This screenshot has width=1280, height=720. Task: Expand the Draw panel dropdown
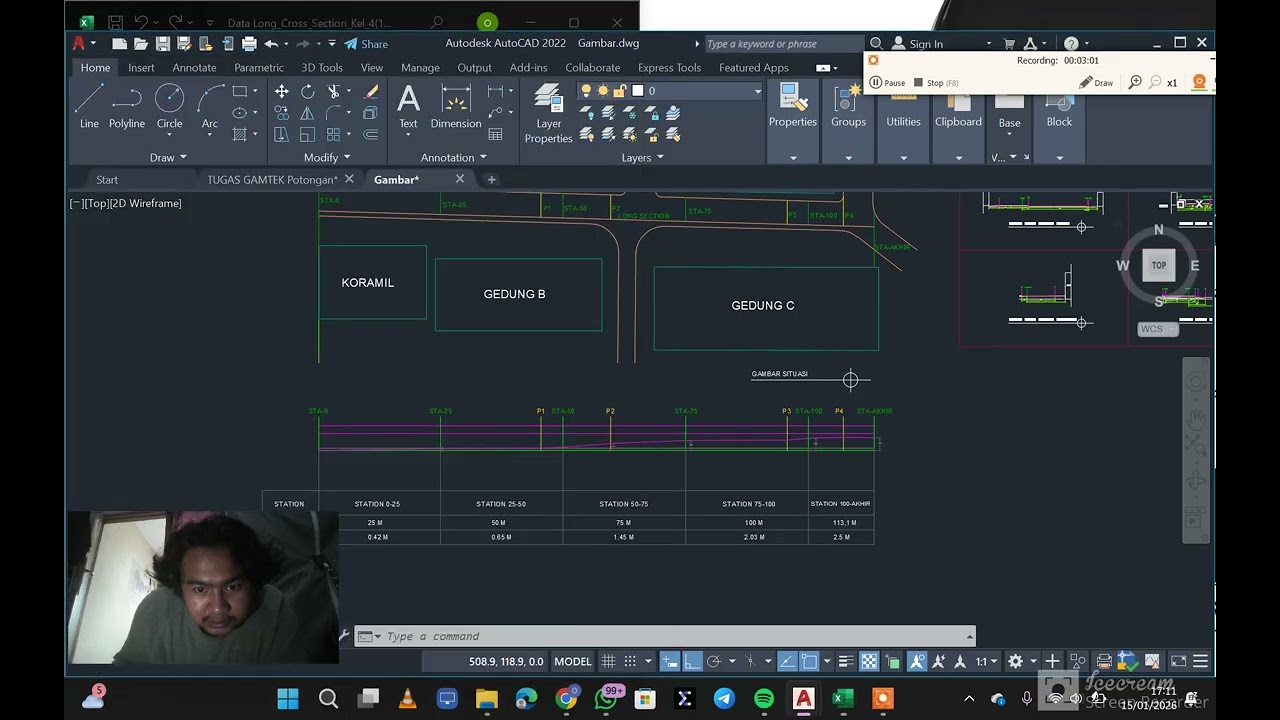tap(168, 158)
